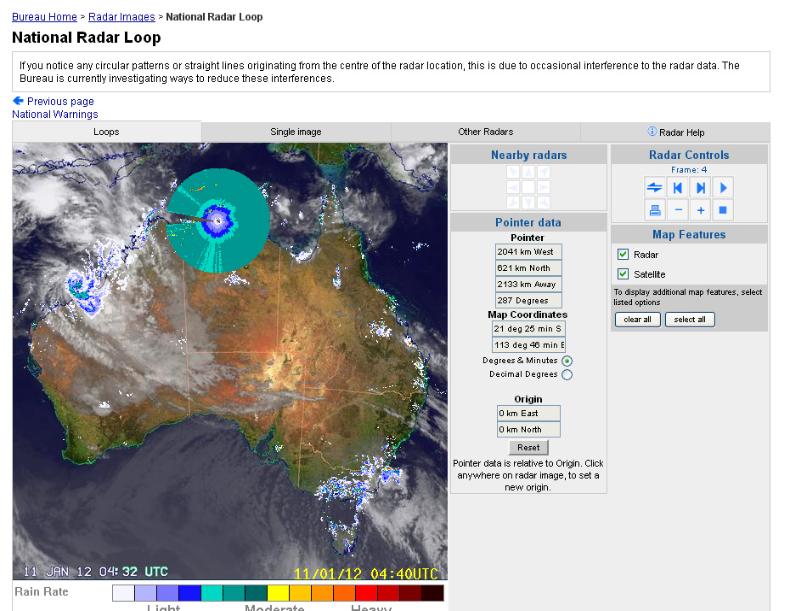The image size is (790, 611).
Task: Click the Radar Help info icon
Action: [x=652, y=132]
